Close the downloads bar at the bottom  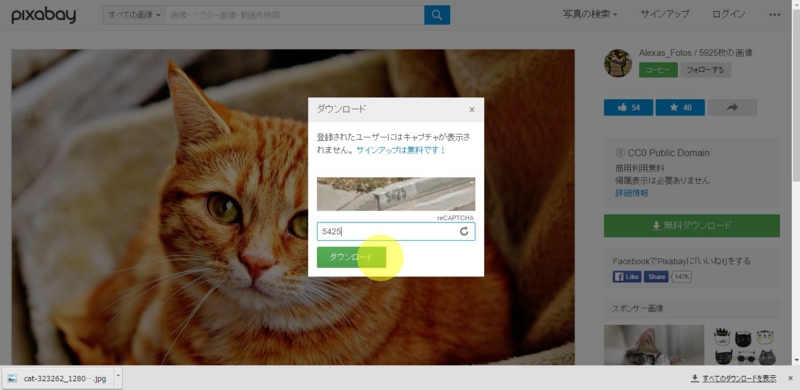point(790,378)
